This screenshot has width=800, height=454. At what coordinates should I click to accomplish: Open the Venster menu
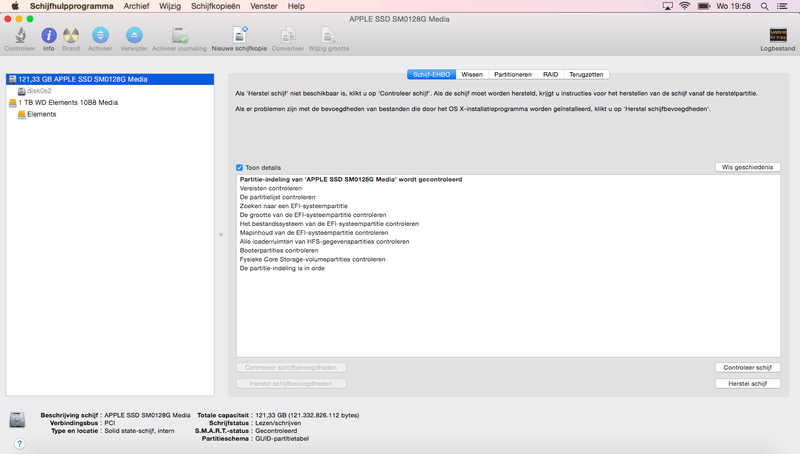pos(264,6)
